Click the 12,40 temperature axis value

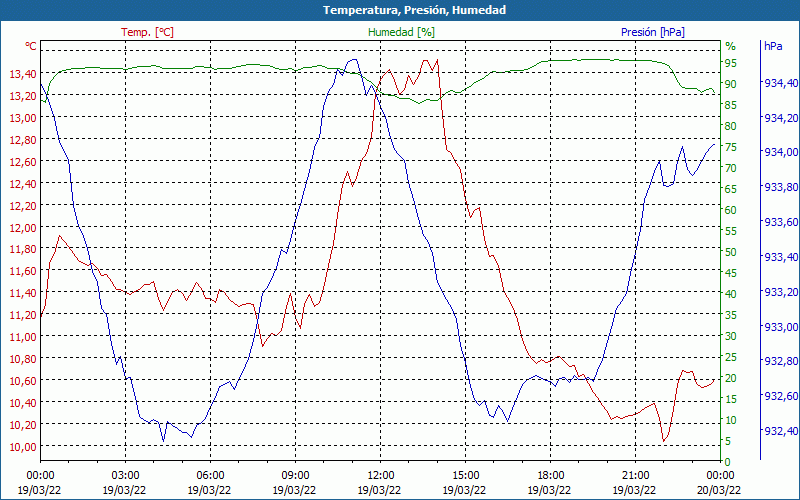pos(23,184)
